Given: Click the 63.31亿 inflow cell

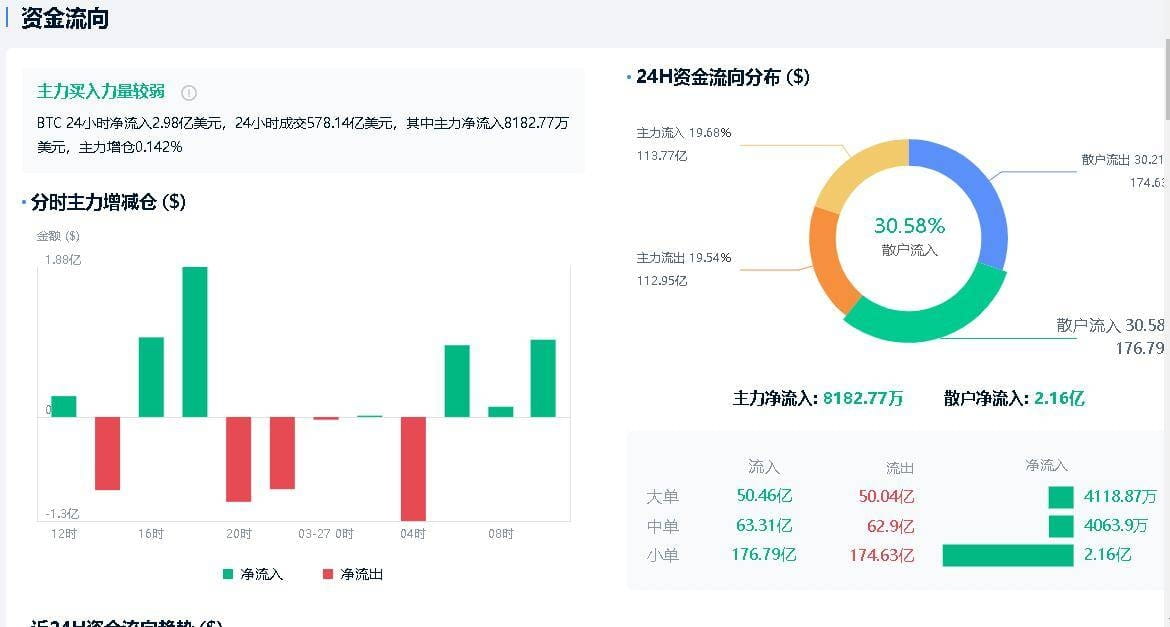Looking at the screenshot, I should pos(764,525).
